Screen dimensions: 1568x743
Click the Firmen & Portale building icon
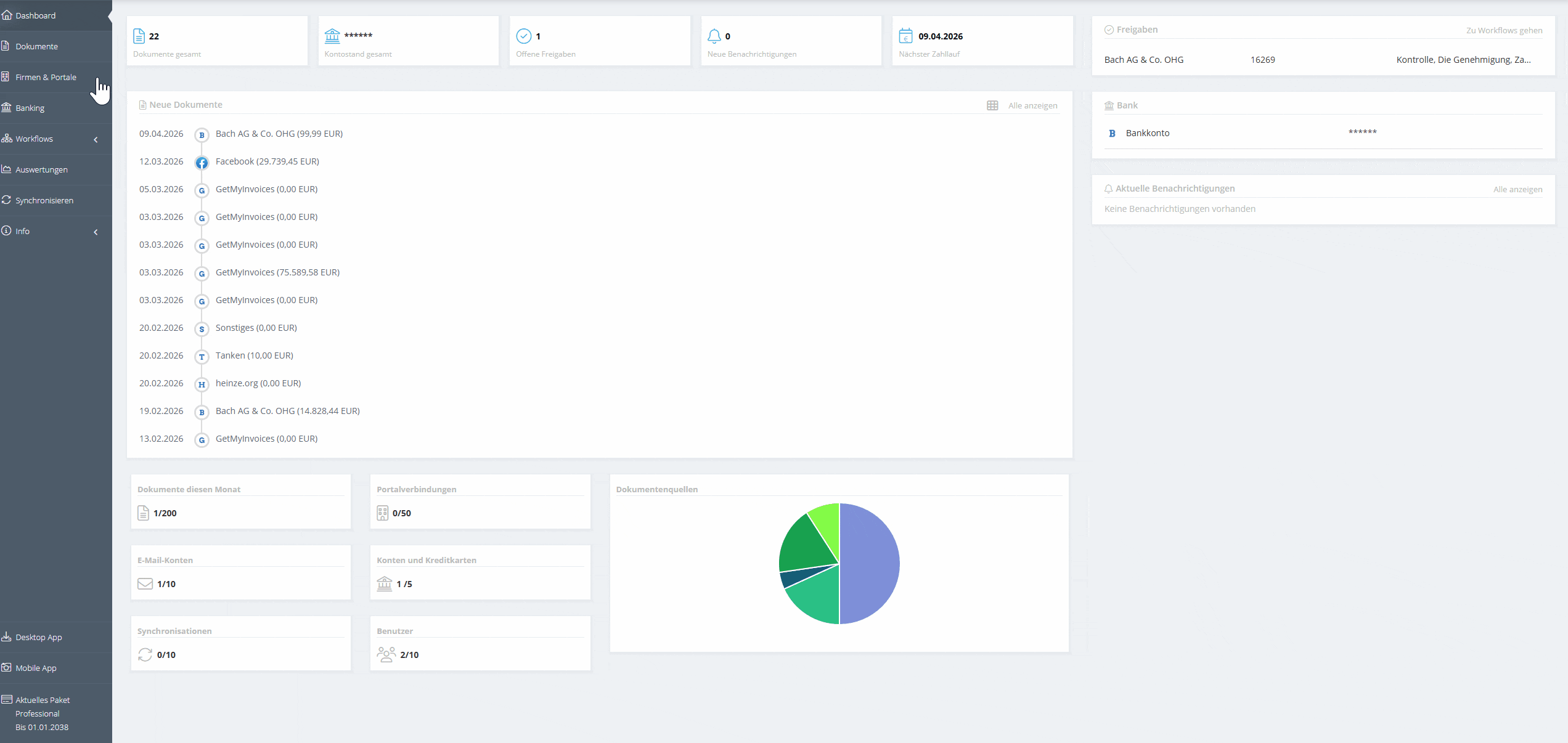tap(6, 76)
